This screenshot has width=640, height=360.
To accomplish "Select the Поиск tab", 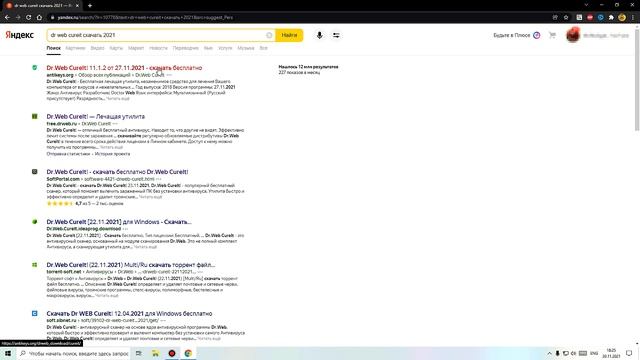I will tap(53, 48).
